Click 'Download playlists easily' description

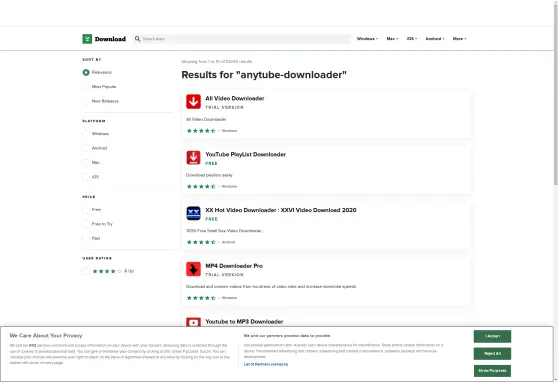tap(209, 175)
